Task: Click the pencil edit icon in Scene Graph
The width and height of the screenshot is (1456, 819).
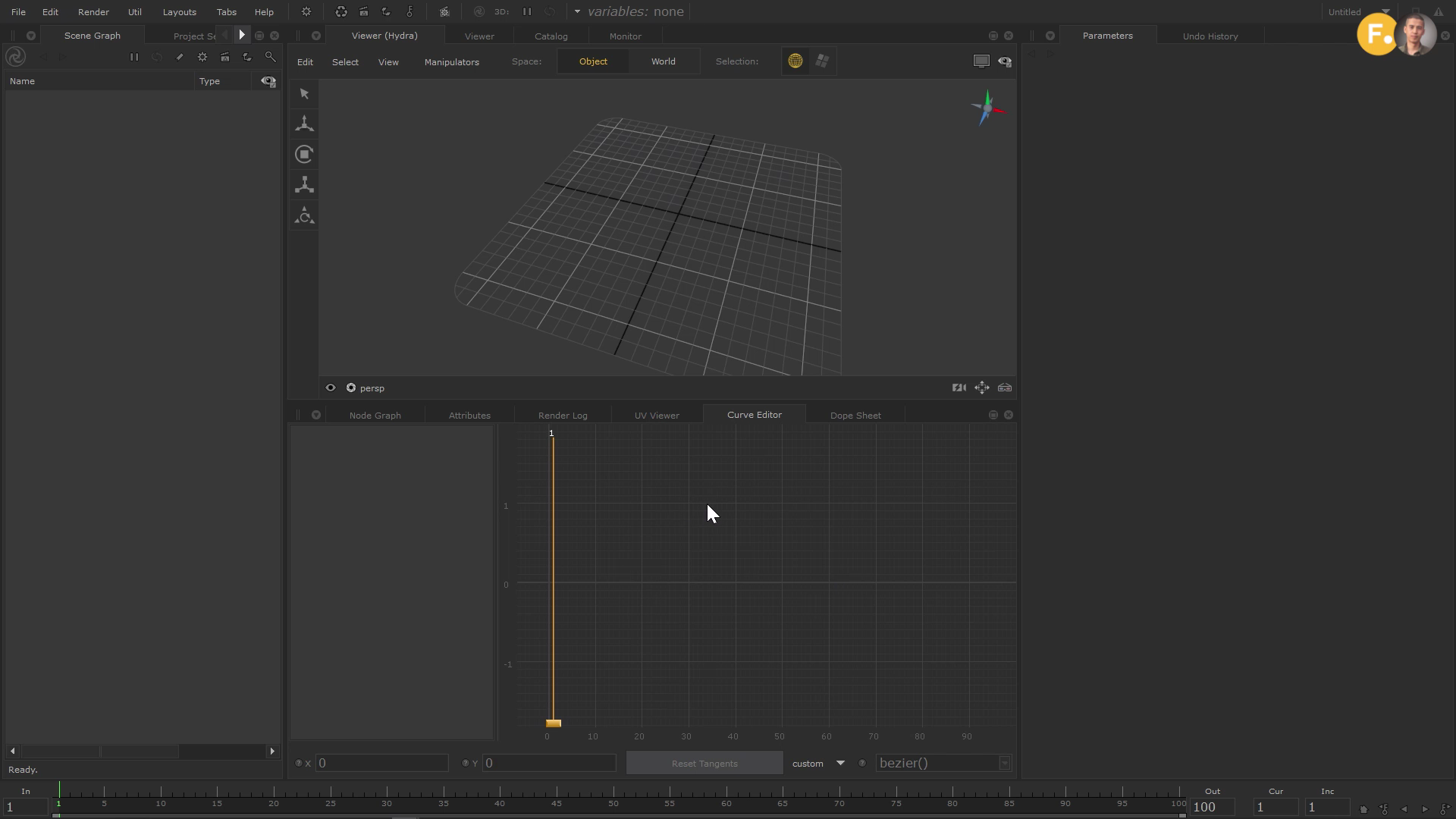Action: (180, 57)
